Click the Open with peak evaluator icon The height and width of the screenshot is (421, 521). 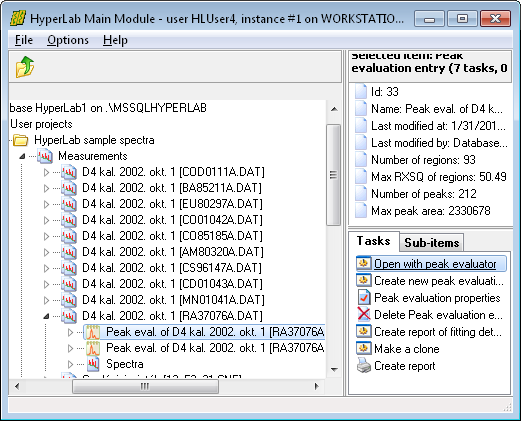pyautogui.click(x=363, y=264)
